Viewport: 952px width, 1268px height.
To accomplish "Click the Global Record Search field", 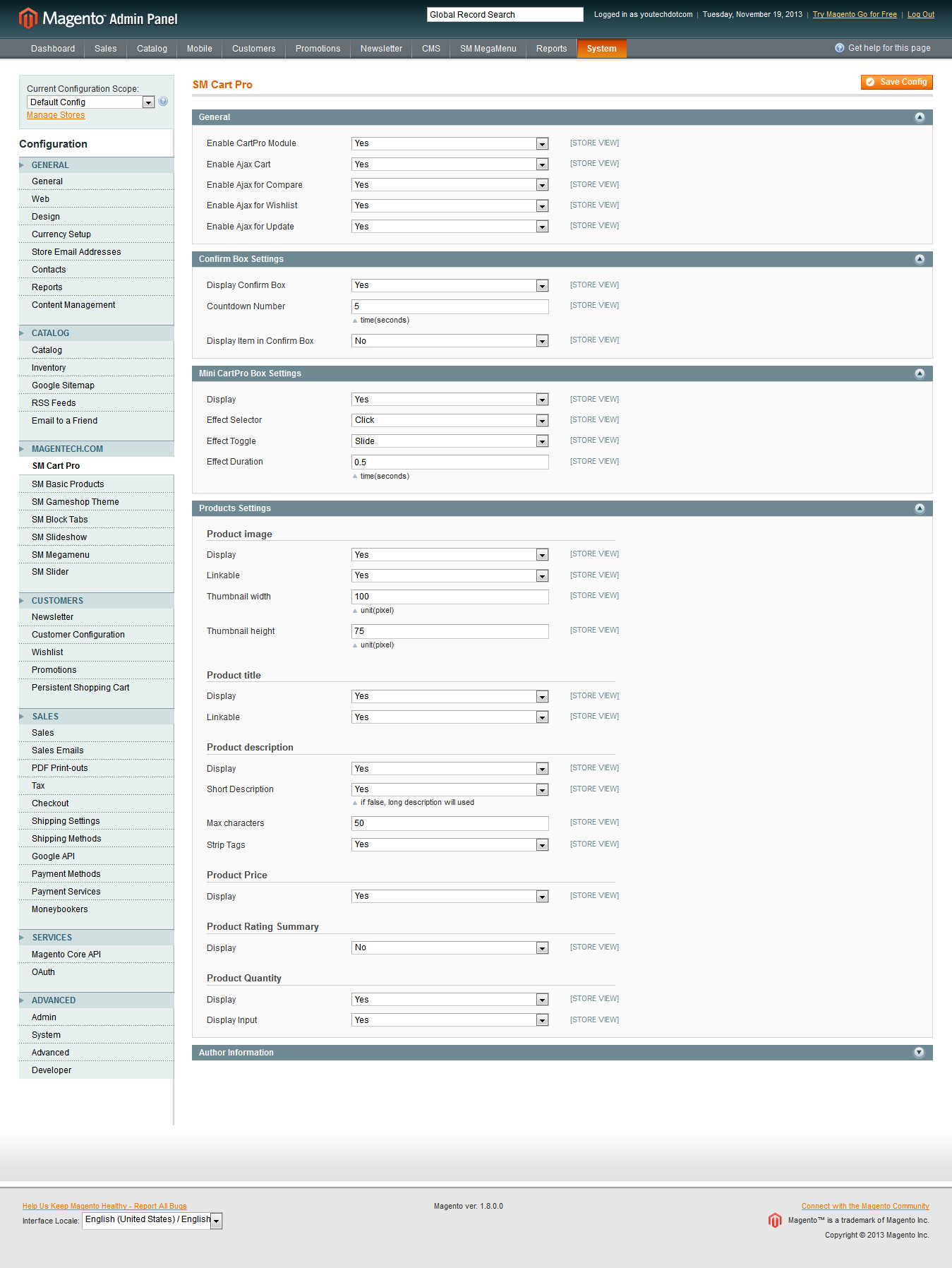I will tap(505, 15).
